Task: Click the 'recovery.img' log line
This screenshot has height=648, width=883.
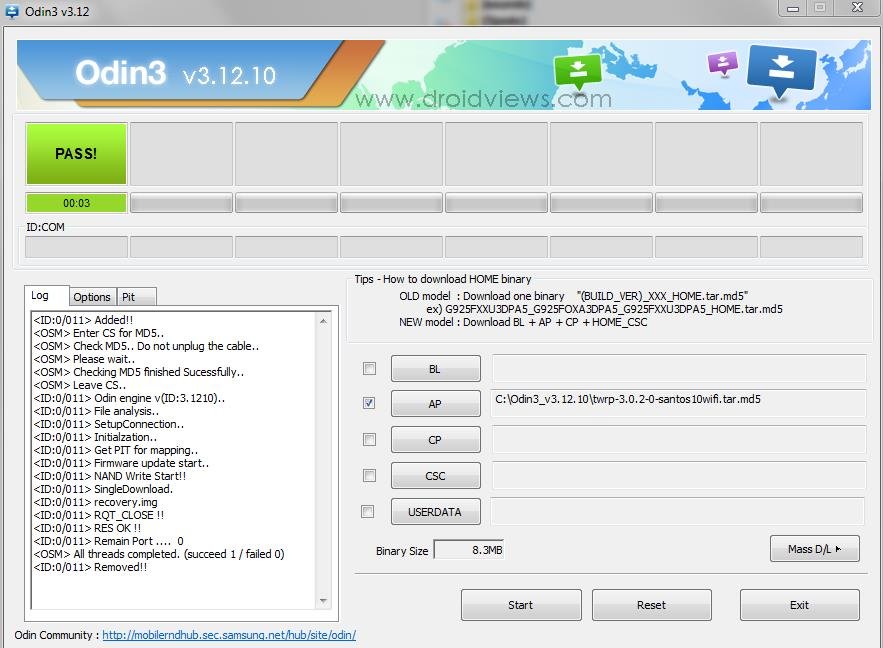Action: pyautogui.click(x=96, y=502)
